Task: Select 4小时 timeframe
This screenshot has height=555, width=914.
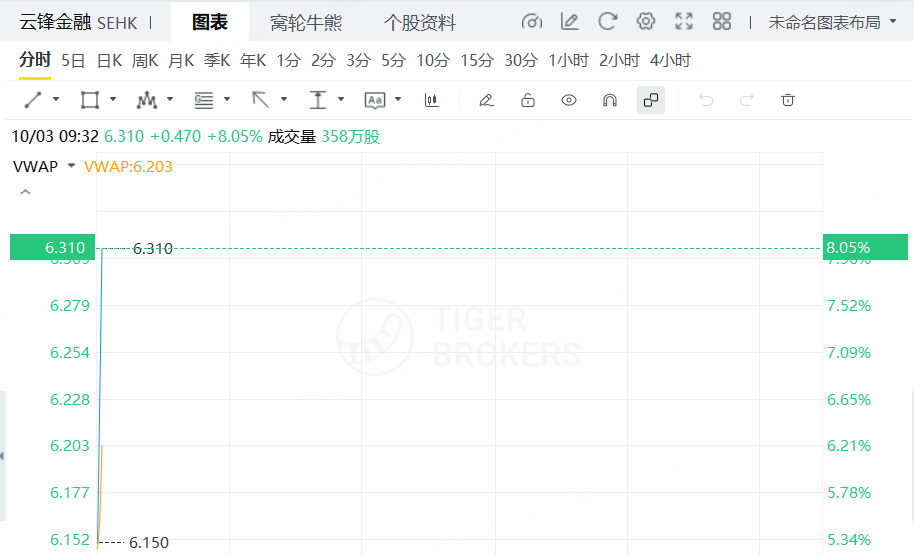Action: coord(670,60)
